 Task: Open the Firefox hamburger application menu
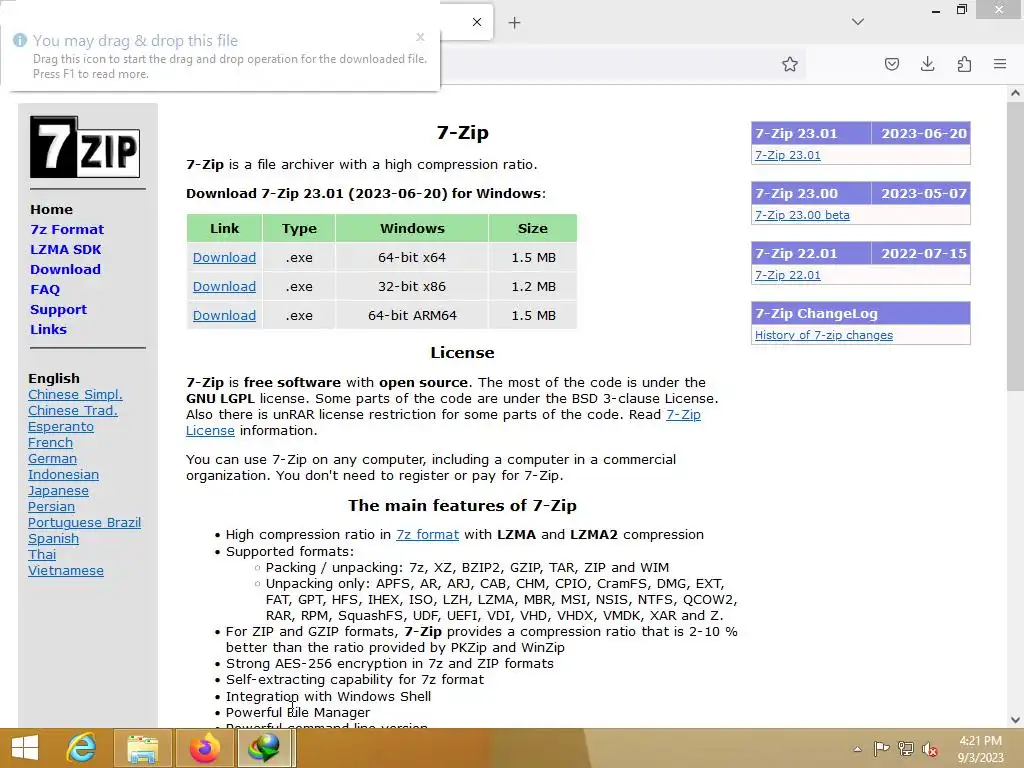1000,64
